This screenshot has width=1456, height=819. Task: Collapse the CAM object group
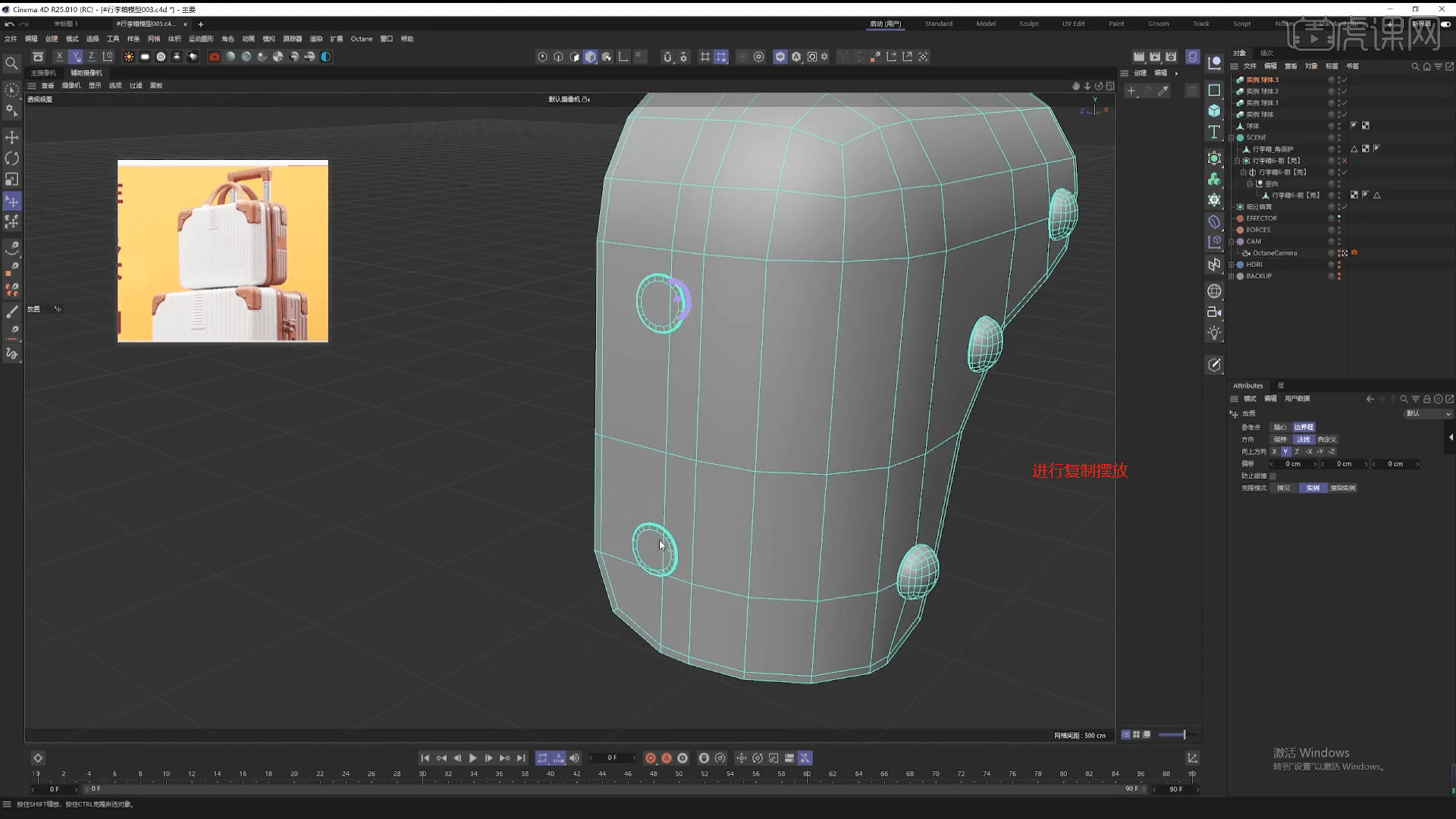click(x=1232, y=242)
